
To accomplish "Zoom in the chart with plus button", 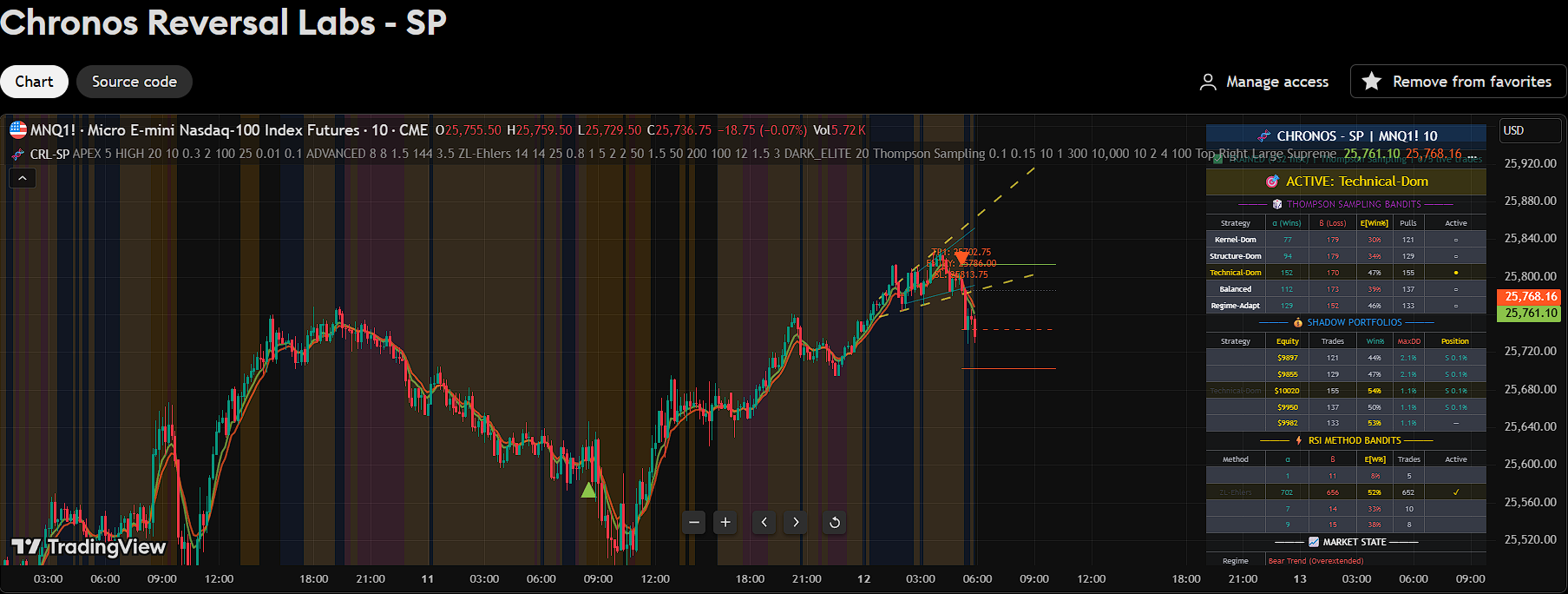I will tap(725, 522).
